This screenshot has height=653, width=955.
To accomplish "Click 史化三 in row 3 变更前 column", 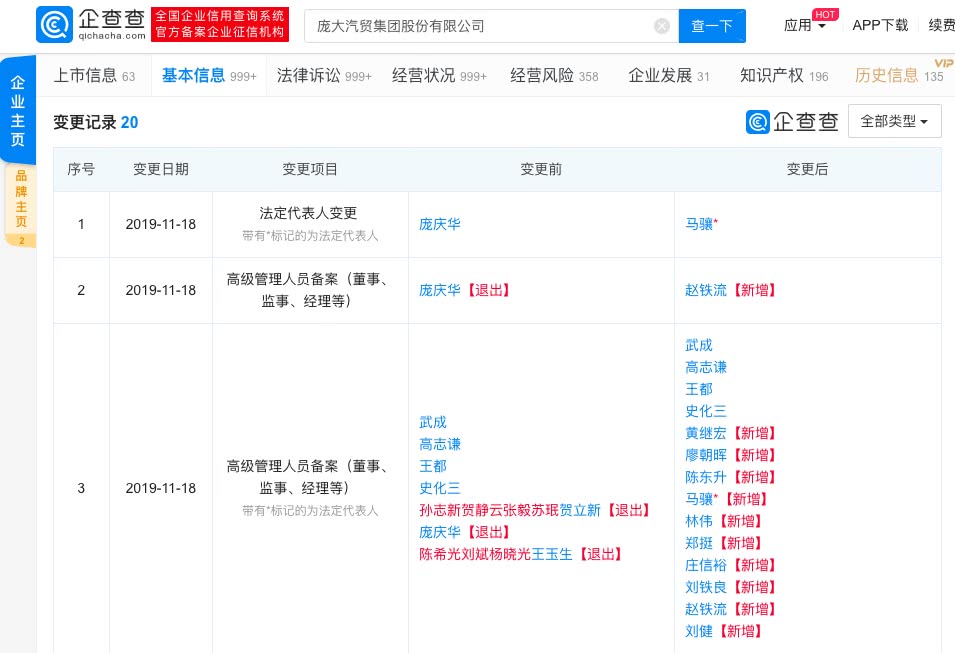I will coord(440,488).
